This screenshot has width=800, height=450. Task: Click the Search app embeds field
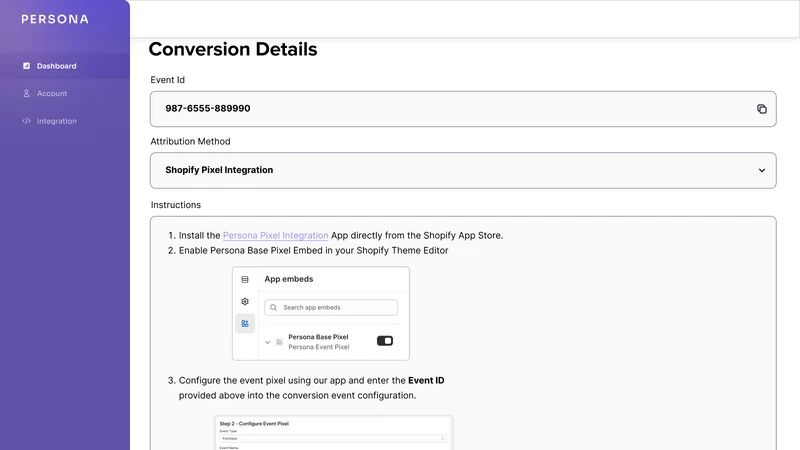[331, 308]
